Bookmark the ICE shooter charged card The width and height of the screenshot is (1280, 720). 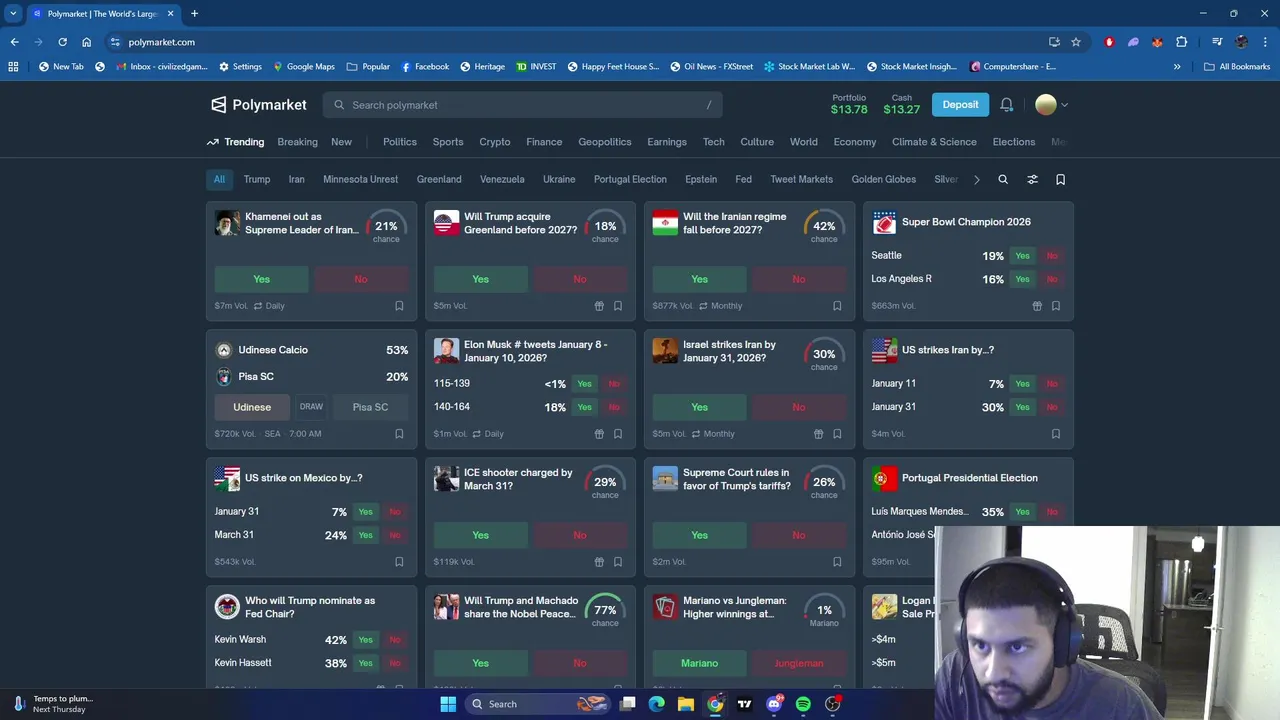click(618, 562)
